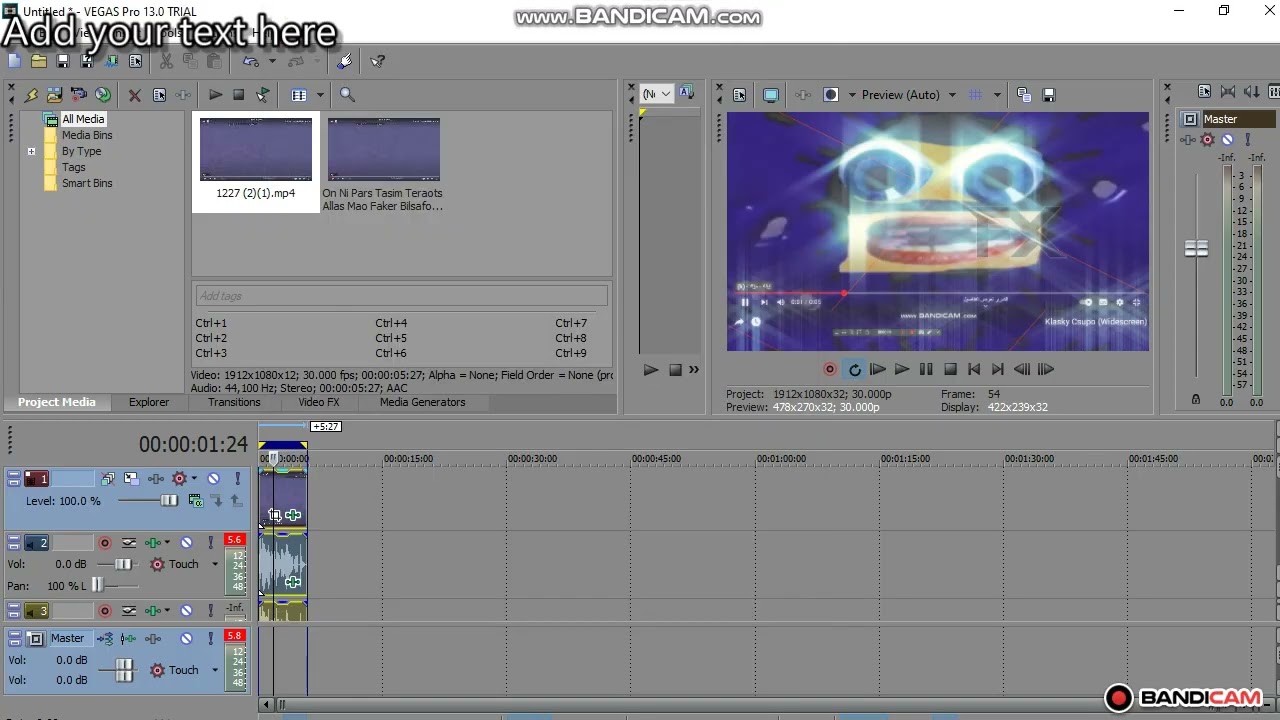This screenshot has width=1280, height=720.
Task: Open Master track Touch automation dropdown
Action: [214, 671]
